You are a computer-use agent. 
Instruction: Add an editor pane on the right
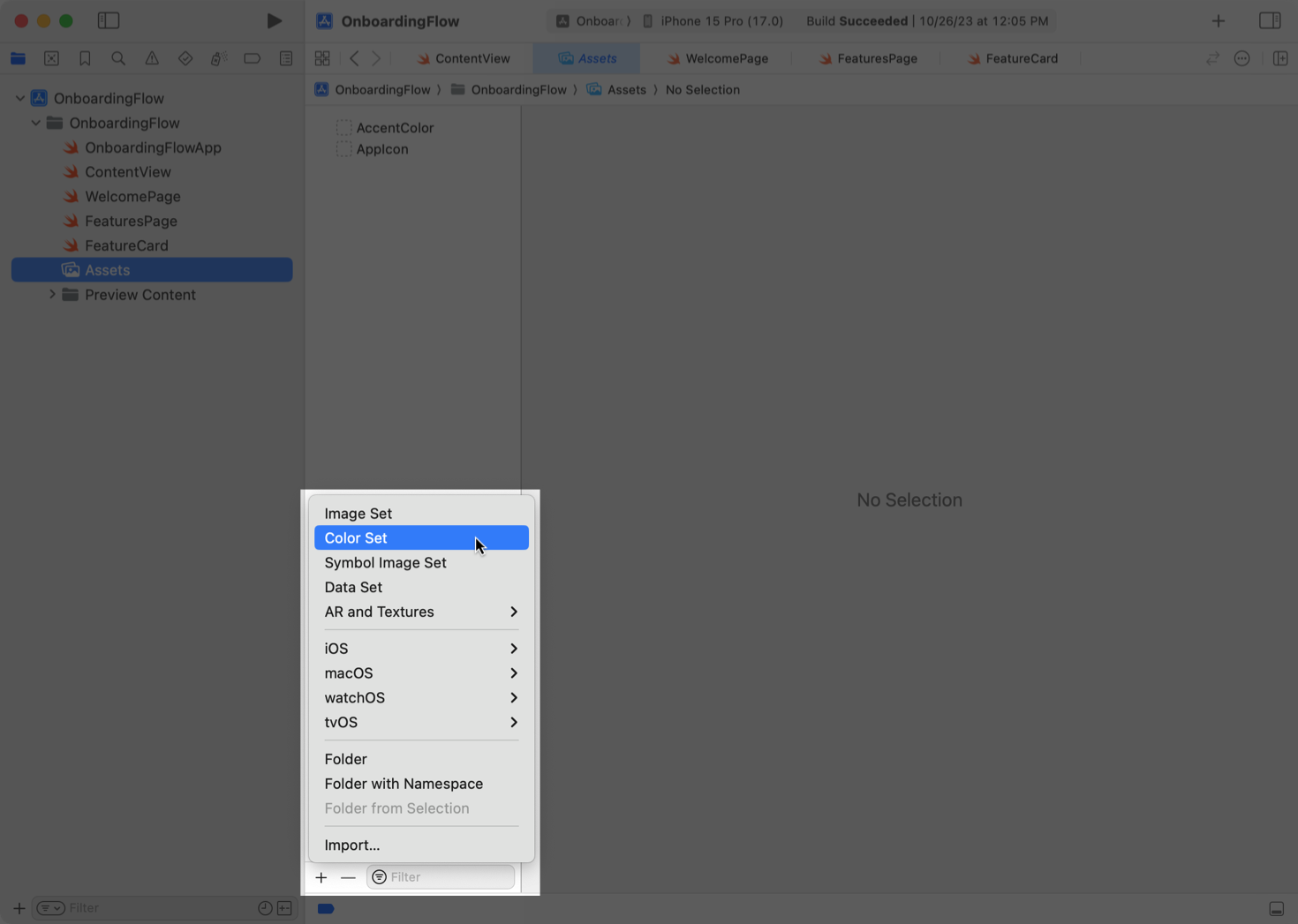1279,58
